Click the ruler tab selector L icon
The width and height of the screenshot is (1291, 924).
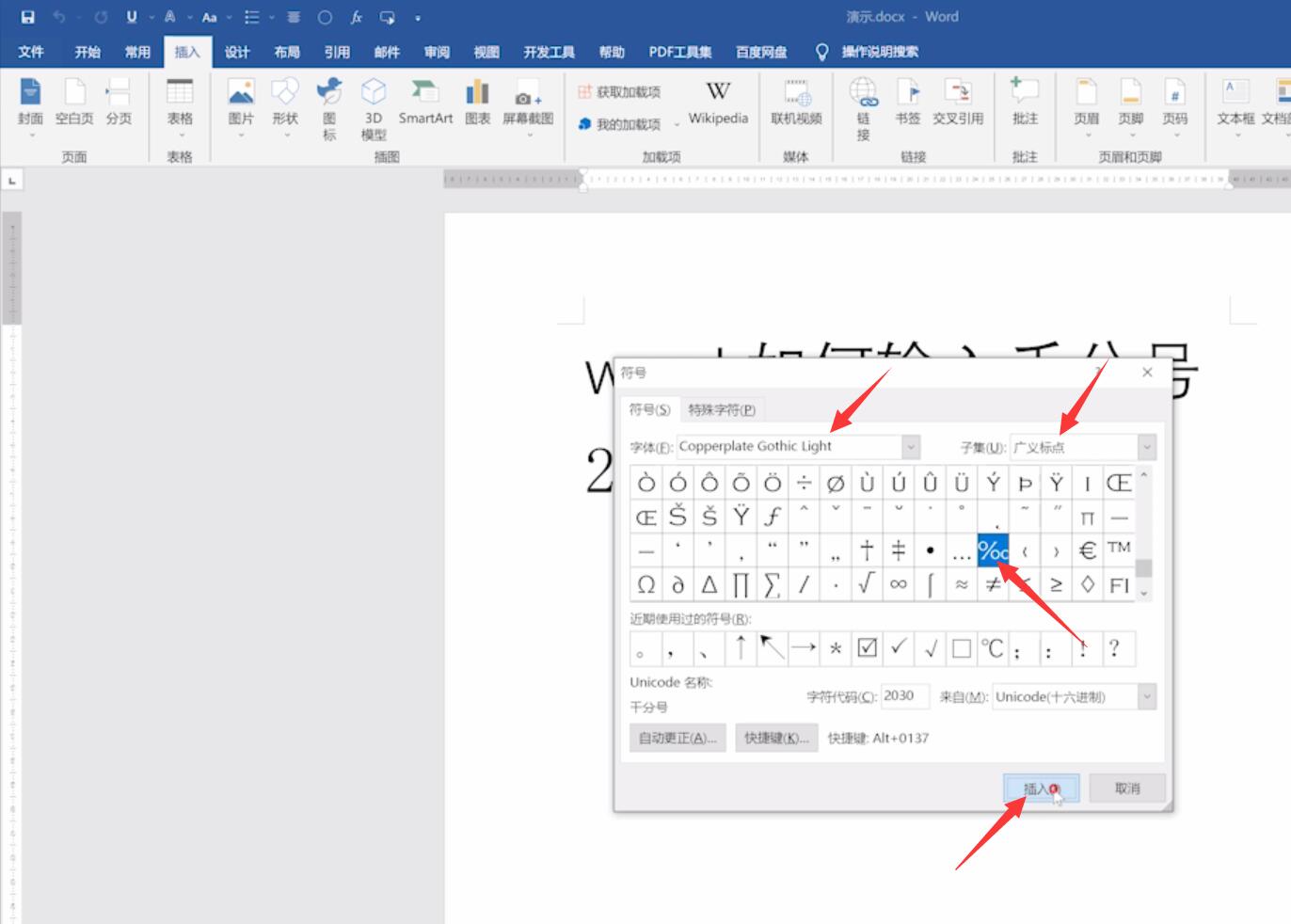[11, 179]
